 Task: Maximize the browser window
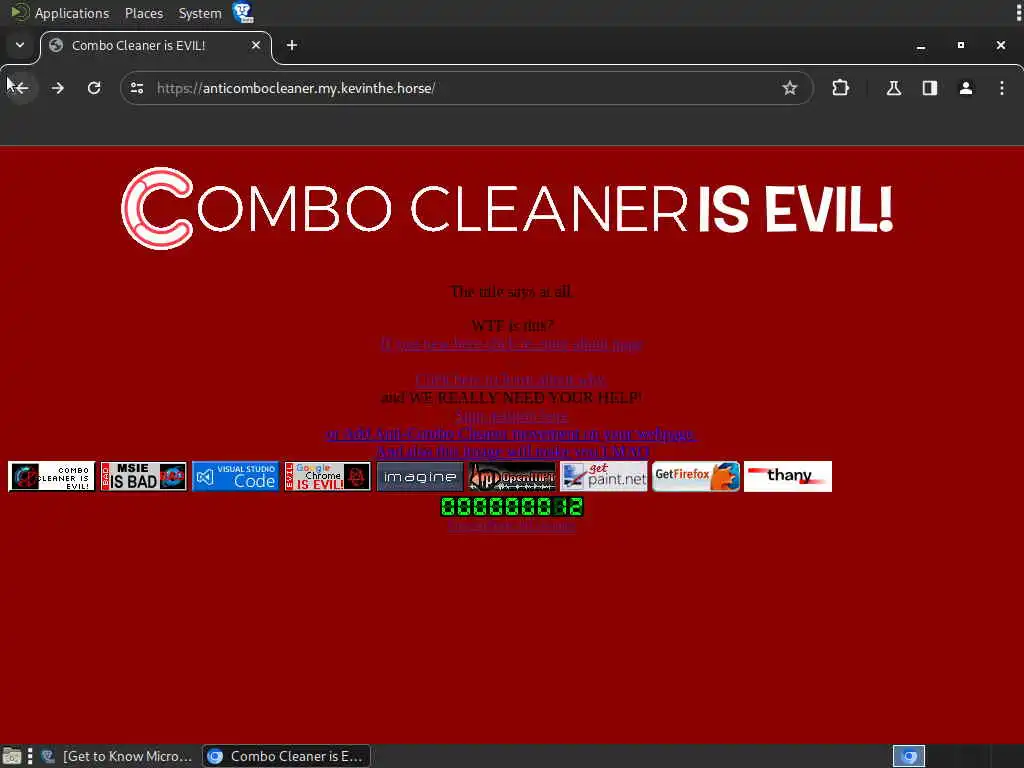coord(961,45)
